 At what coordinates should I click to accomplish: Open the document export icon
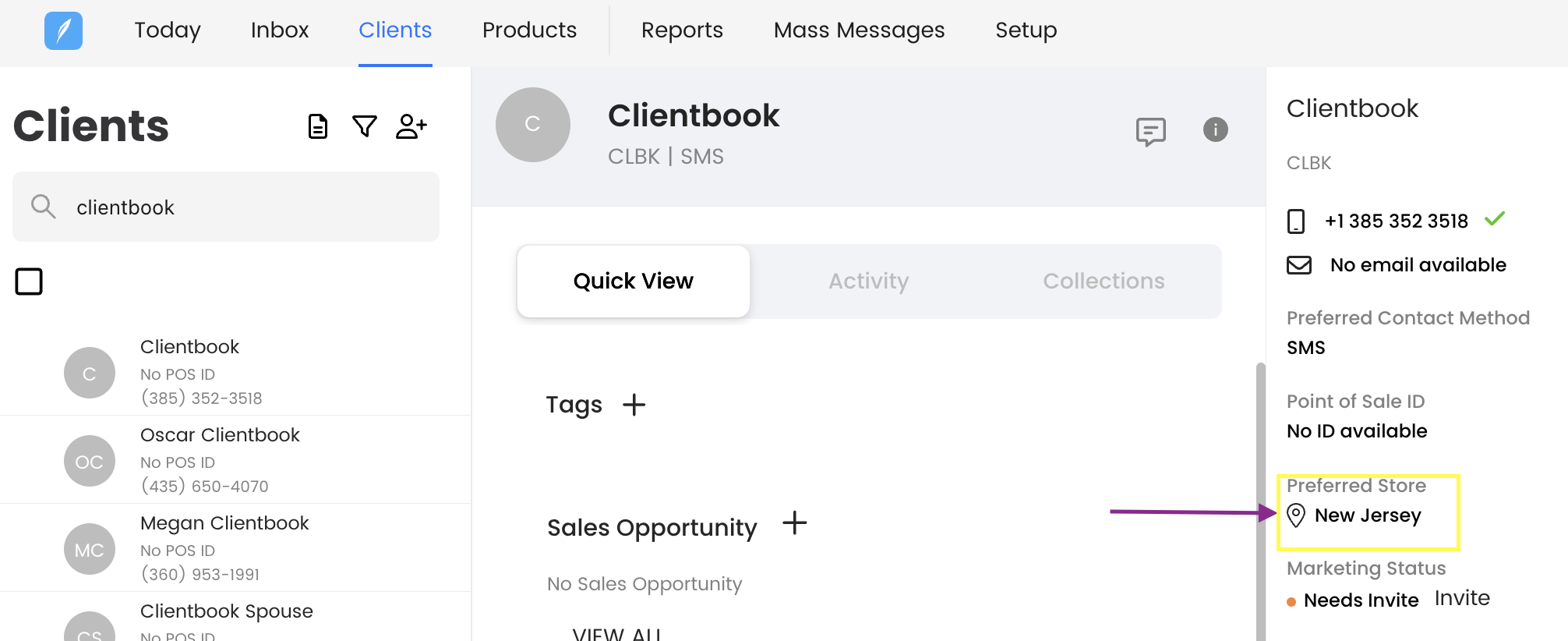(x=318, y=126)
